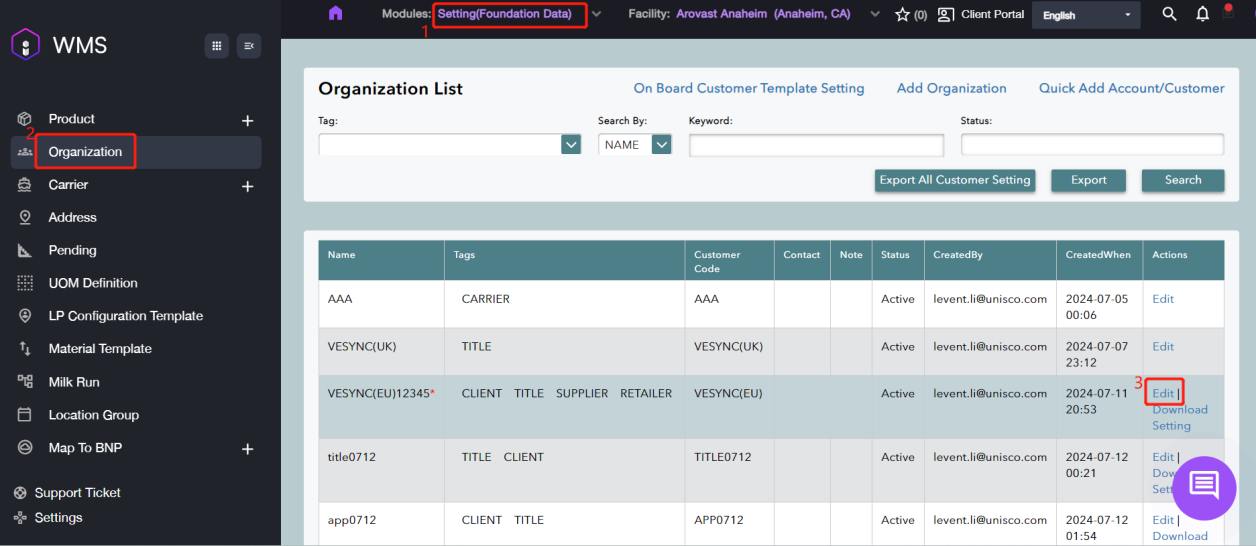1256x546 pixels.
Task: Click the Client Portal icon
Action: coord(945,15)
